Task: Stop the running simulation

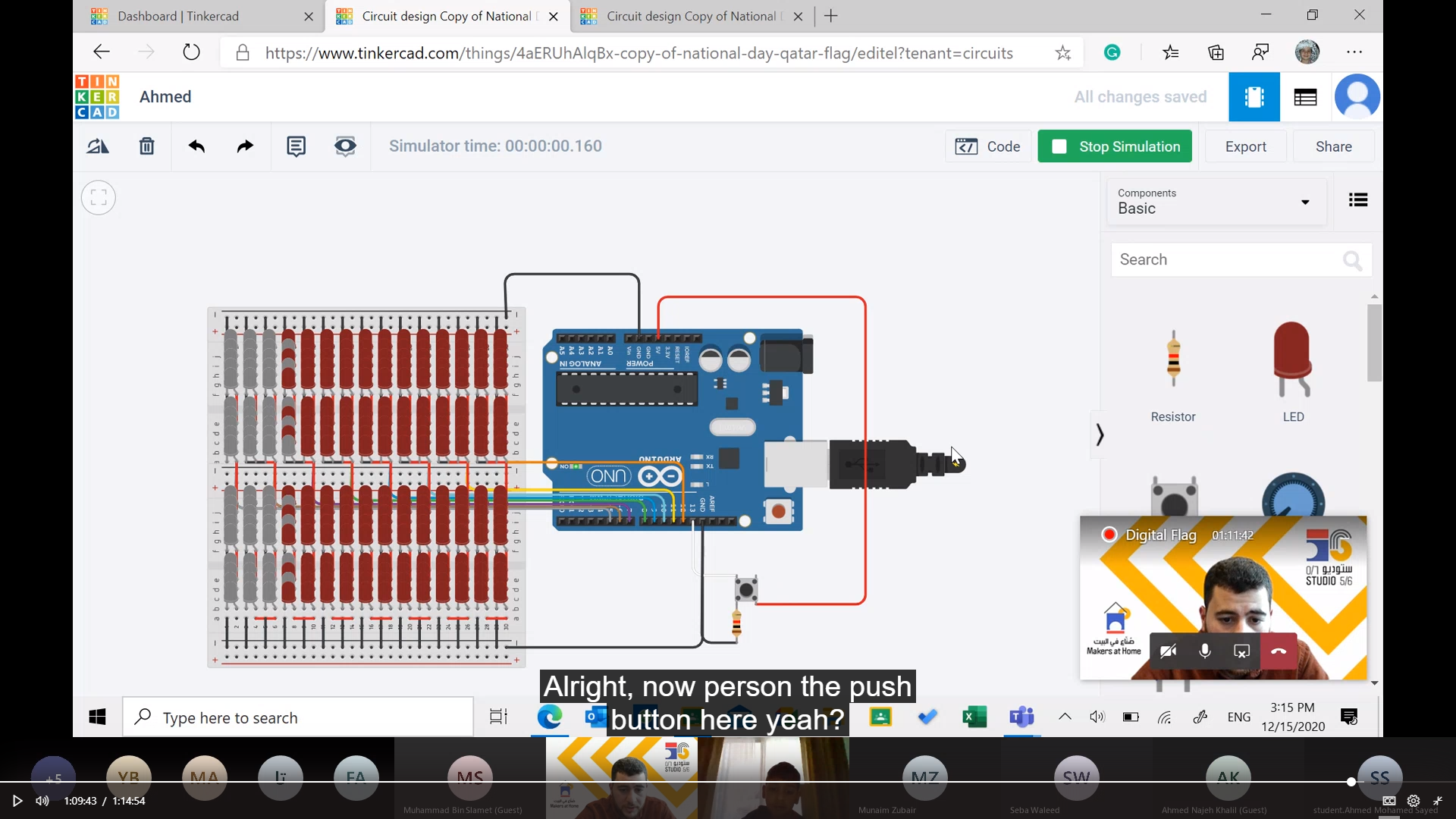Action: tap(1115, 146)
